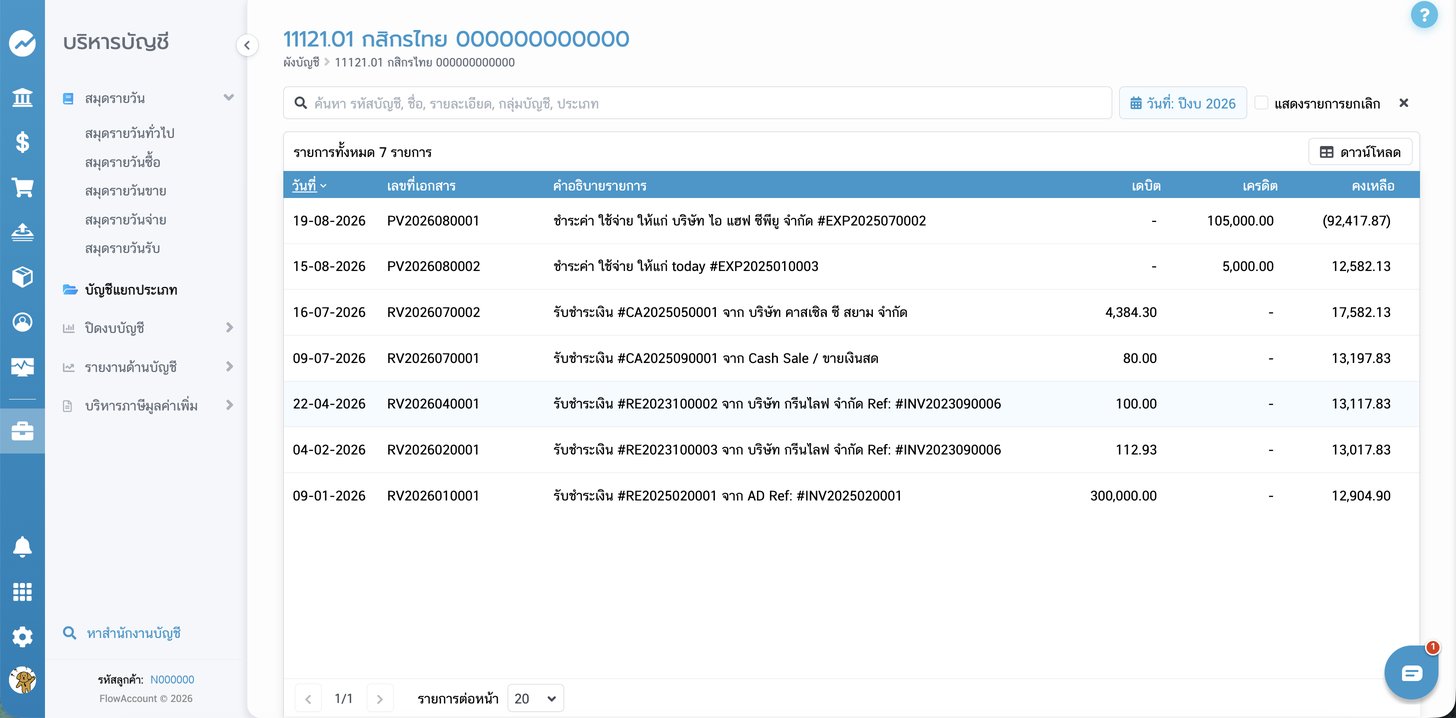The height and width of the screenshot is (718, 1456).
Task: Click document number PV2026080002
Action: tap(433, 267)
